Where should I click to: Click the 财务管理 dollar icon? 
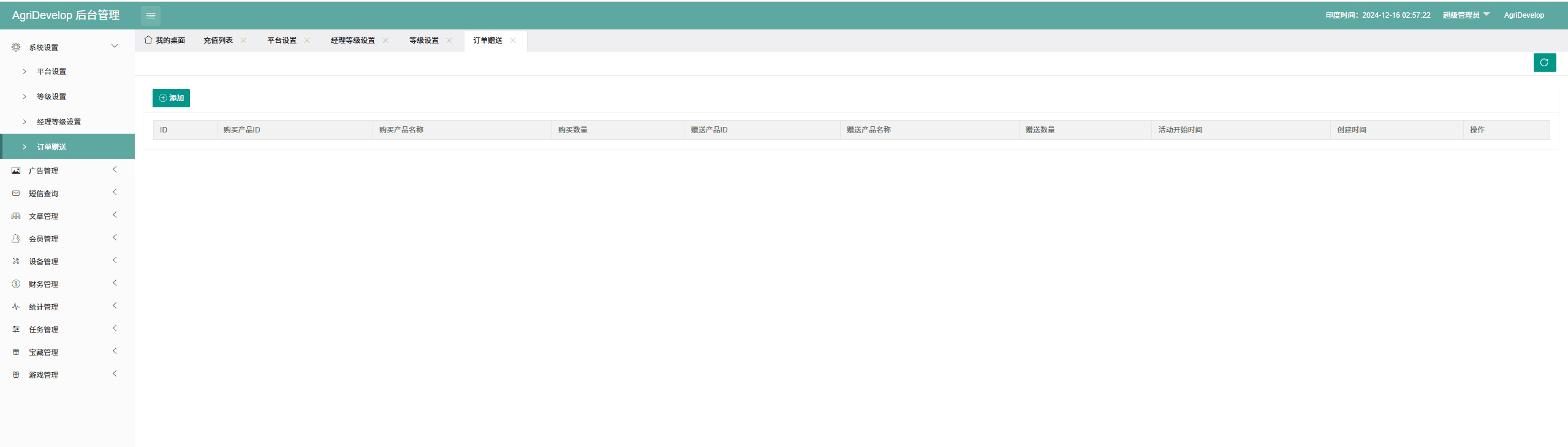click(16, 284)
